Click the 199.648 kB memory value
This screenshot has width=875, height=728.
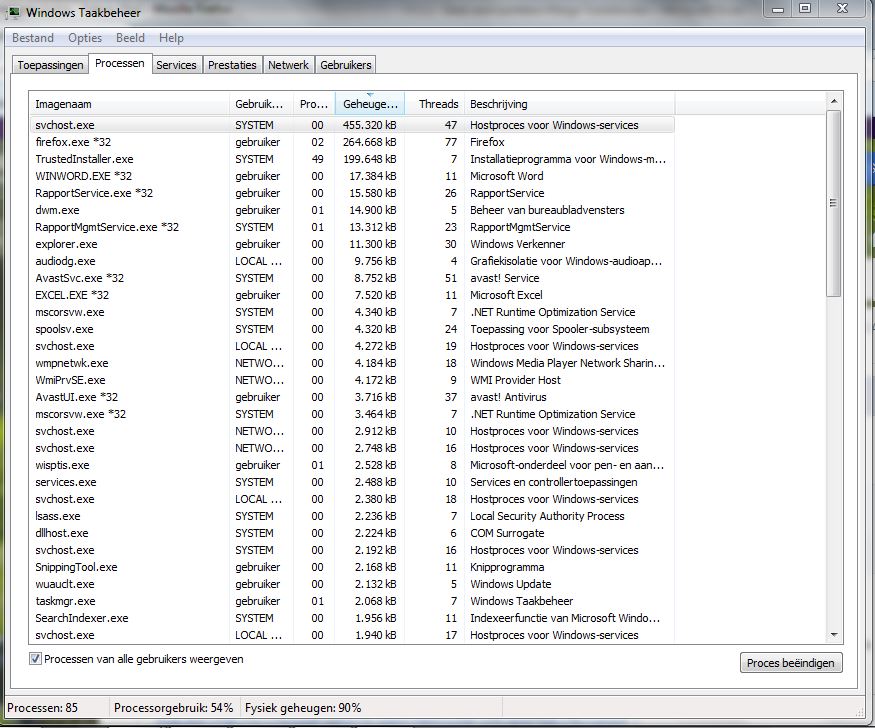[x=369, y=159]
